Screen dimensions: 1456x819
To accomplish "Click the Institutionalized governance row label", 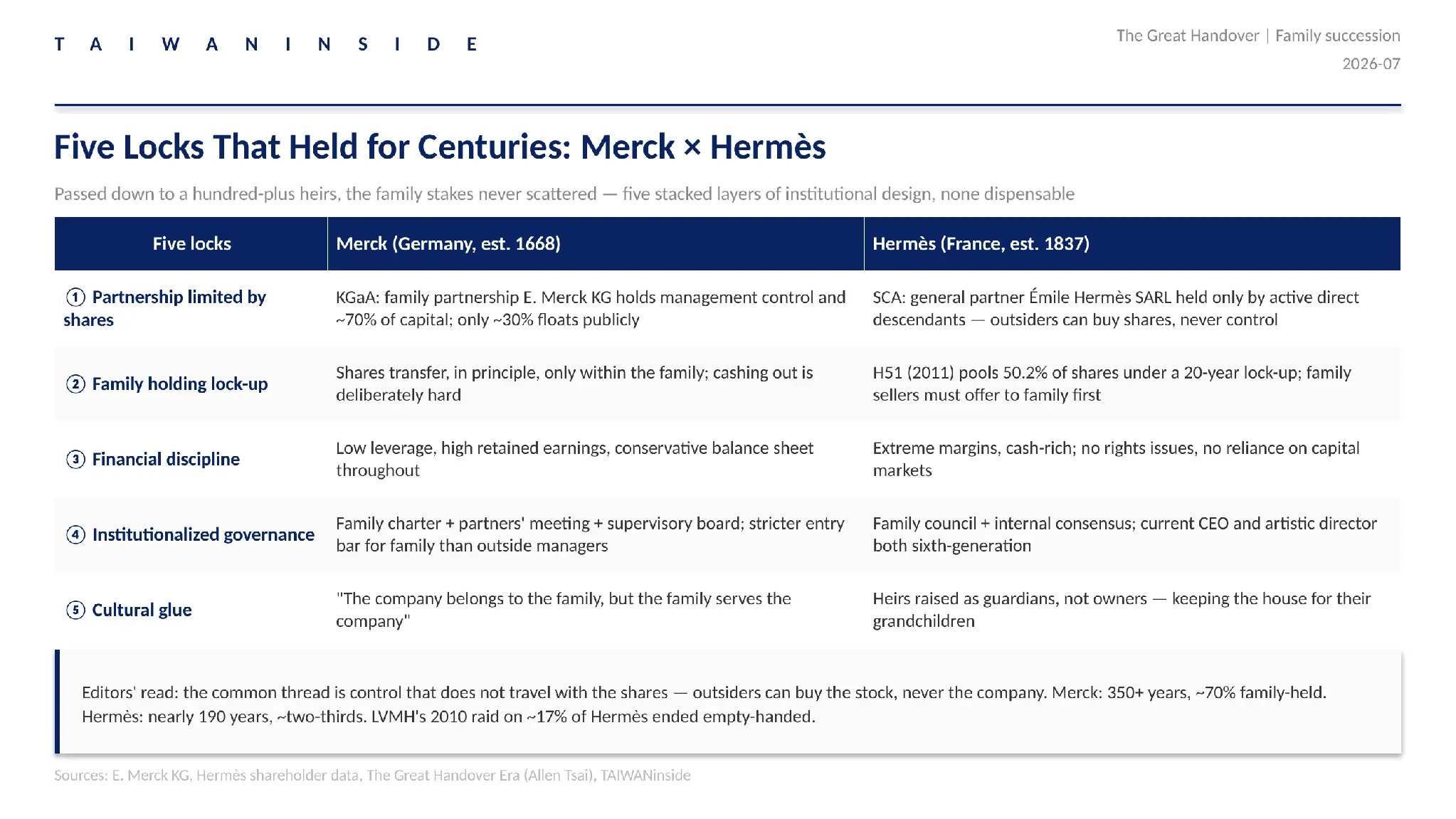I will pos(204,535).
